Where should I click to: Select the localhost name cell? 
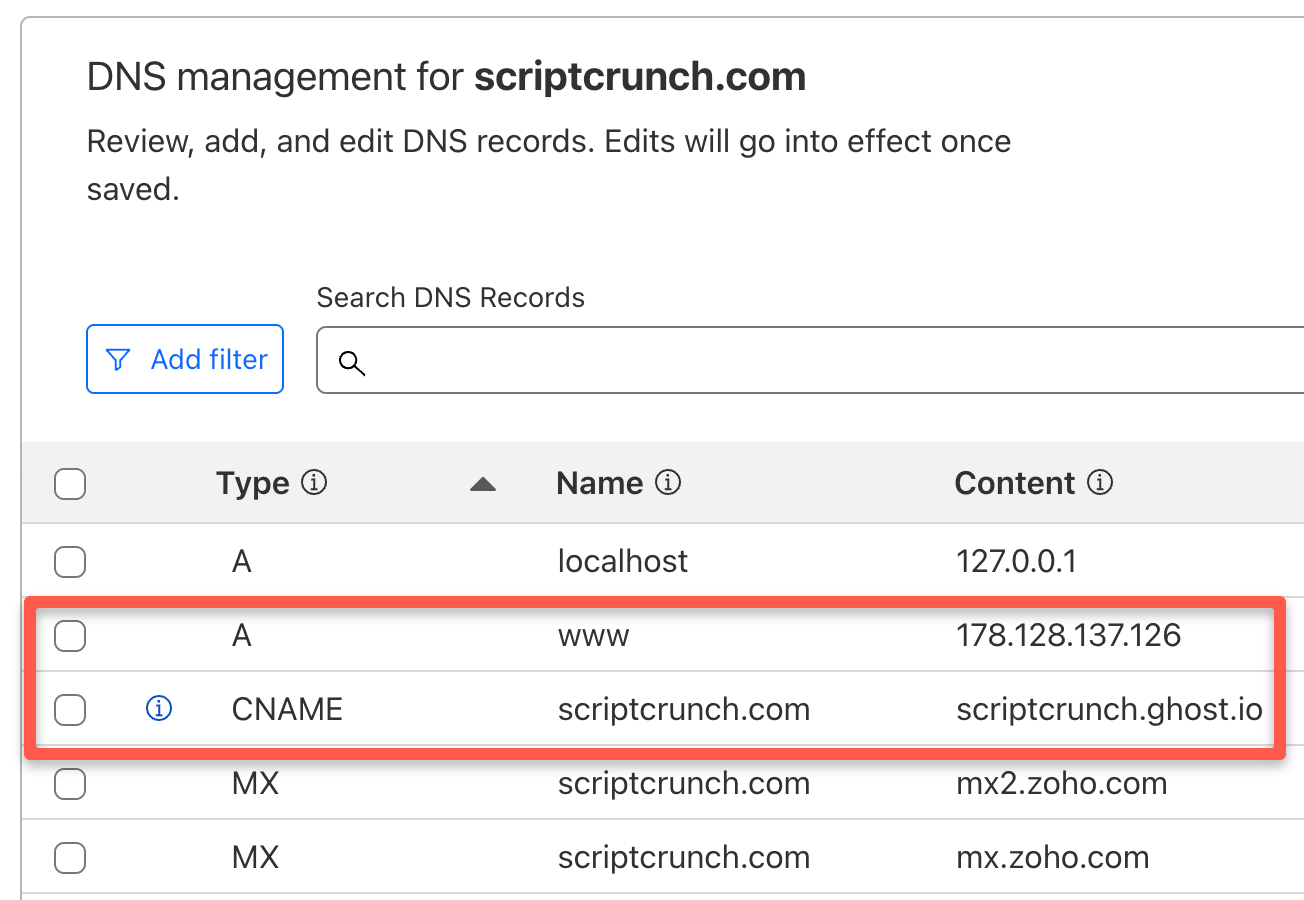coord(623,561)
